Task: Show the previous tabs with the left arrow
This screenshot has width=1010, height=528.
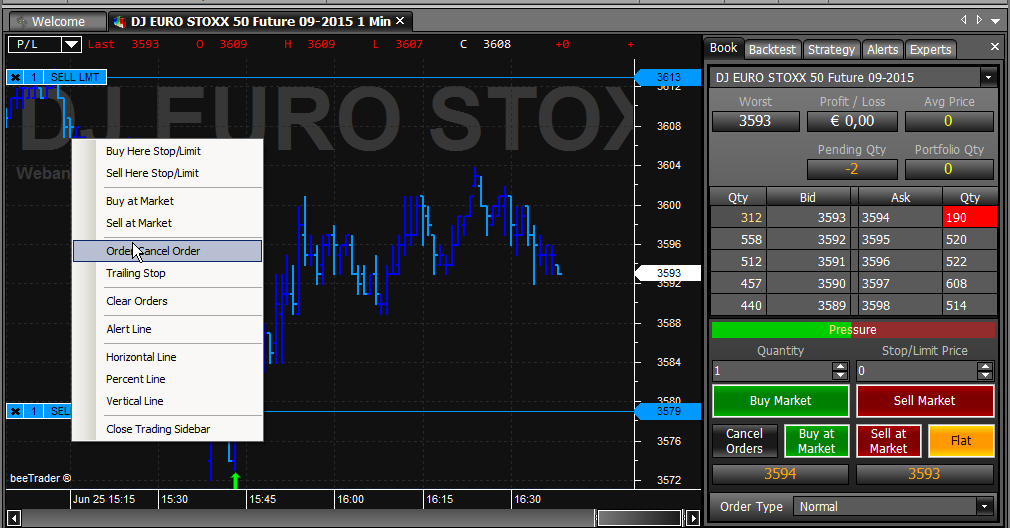Action: click(x=964, y=20)
